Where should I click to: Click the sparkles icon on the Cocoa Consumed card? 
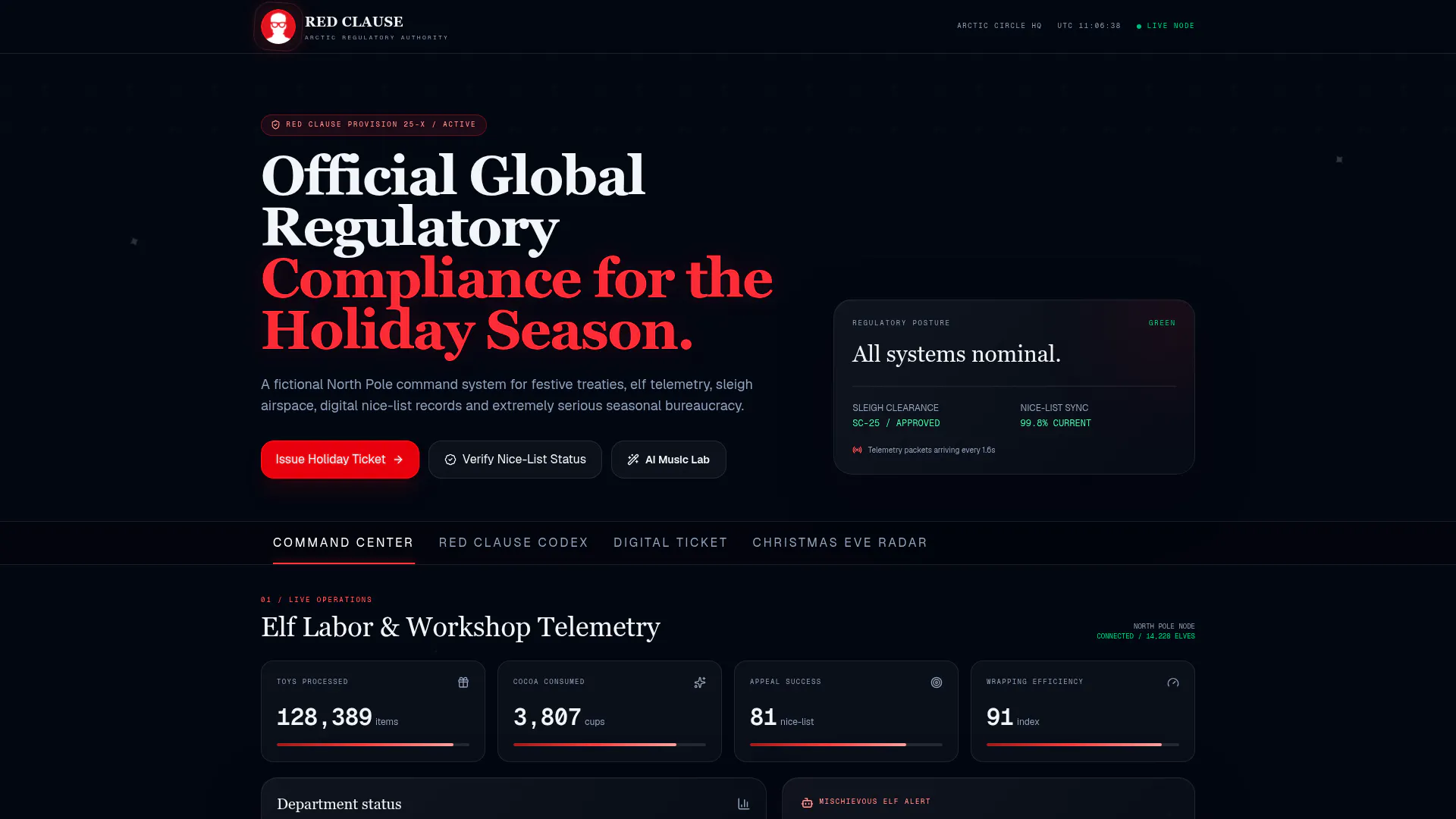tap(700, 682)
